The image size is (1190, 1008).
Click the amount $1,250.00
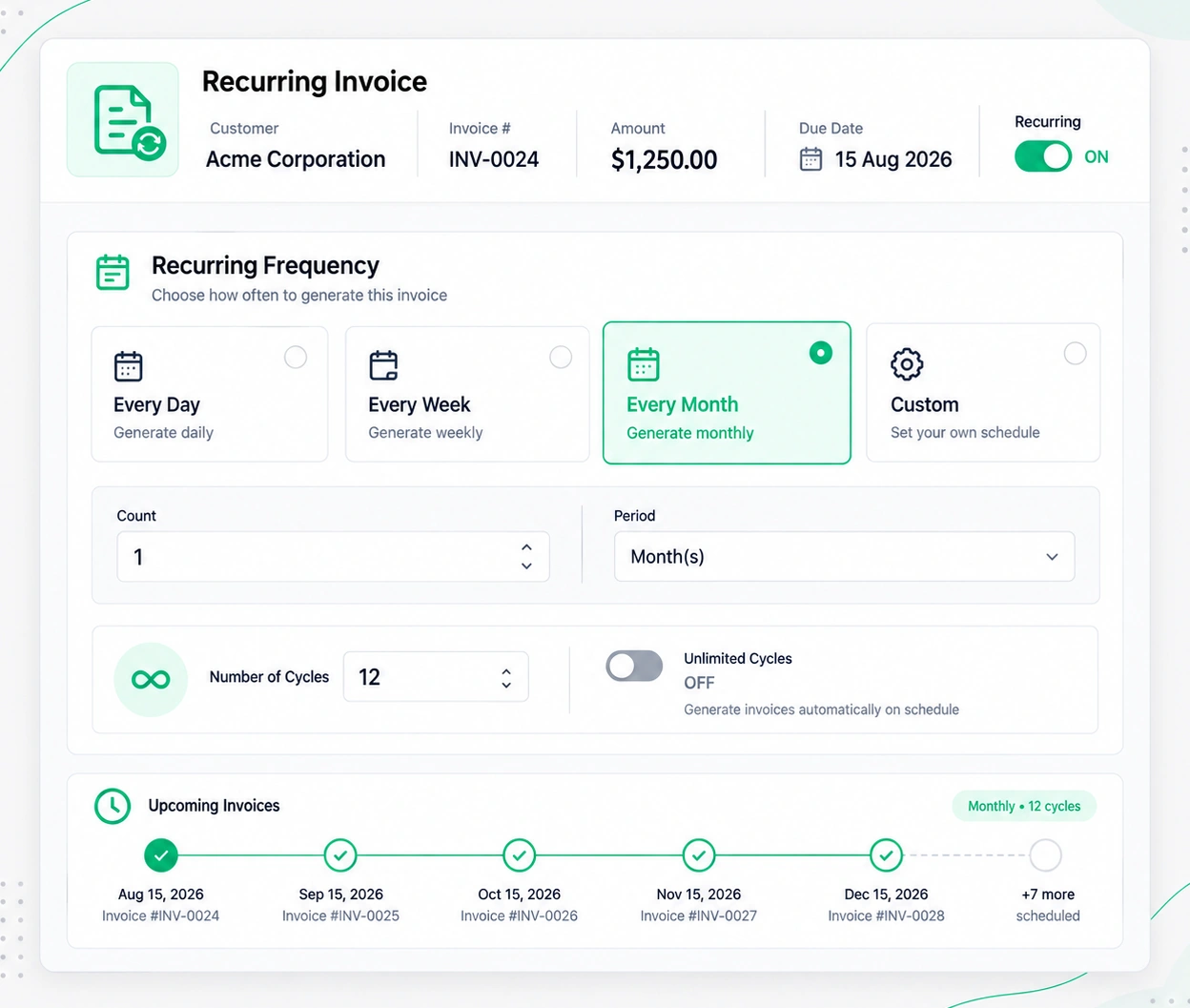[x=665, y=159]
